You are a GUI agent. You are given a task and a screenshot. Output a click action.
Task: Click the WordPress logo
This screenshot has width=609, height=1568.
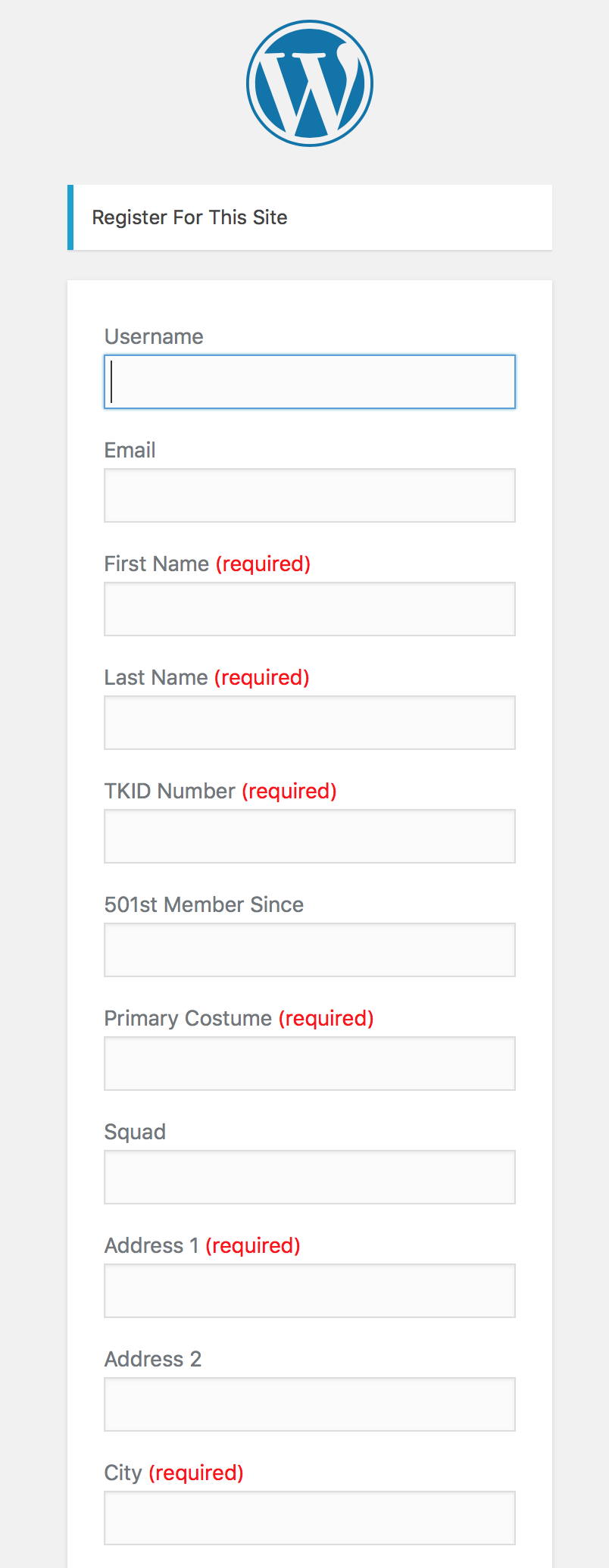coord(310,83)
